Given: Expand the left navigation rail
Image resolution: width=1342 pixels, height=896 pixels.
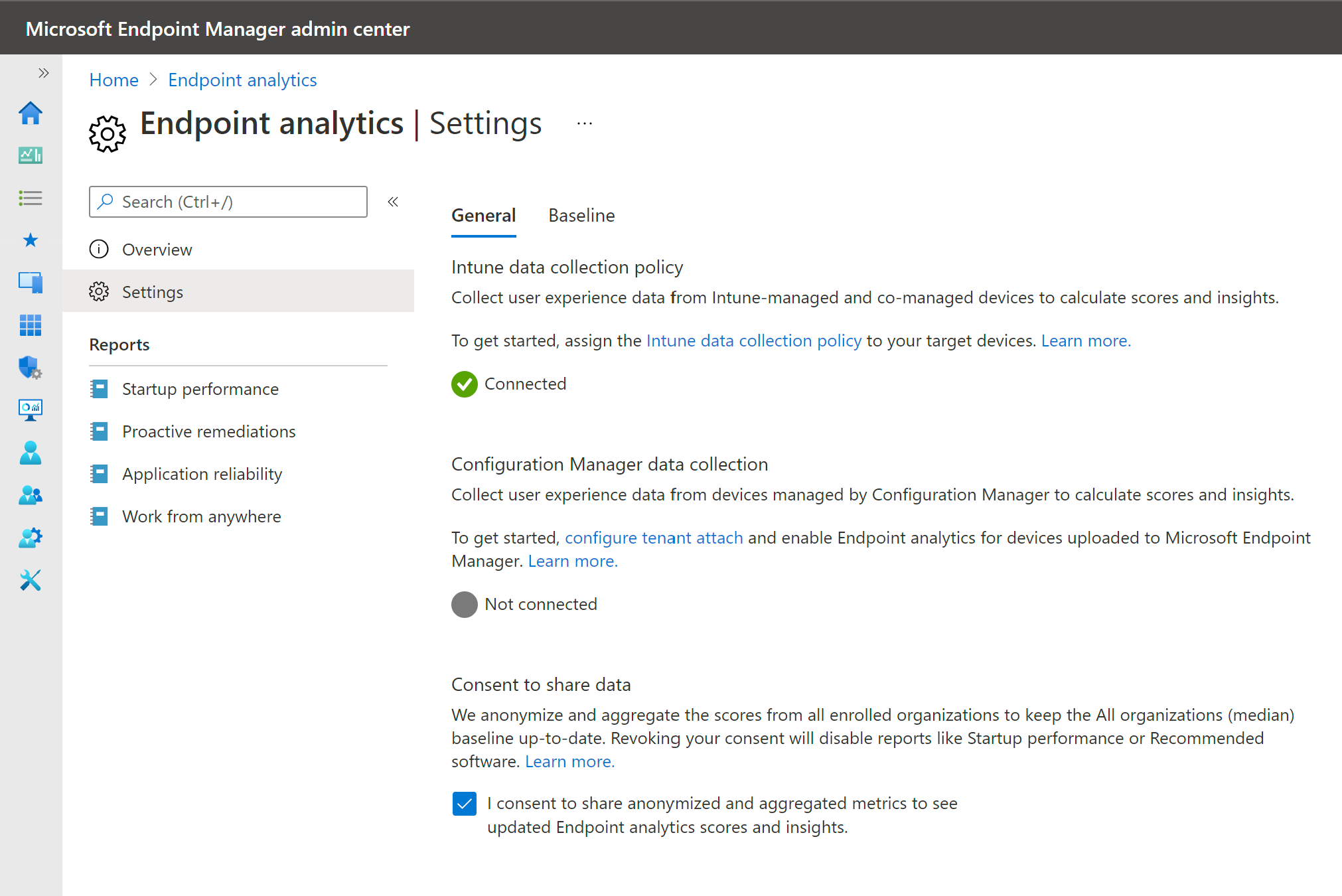Looking at the screenshot, I should [x=44, y=73].
